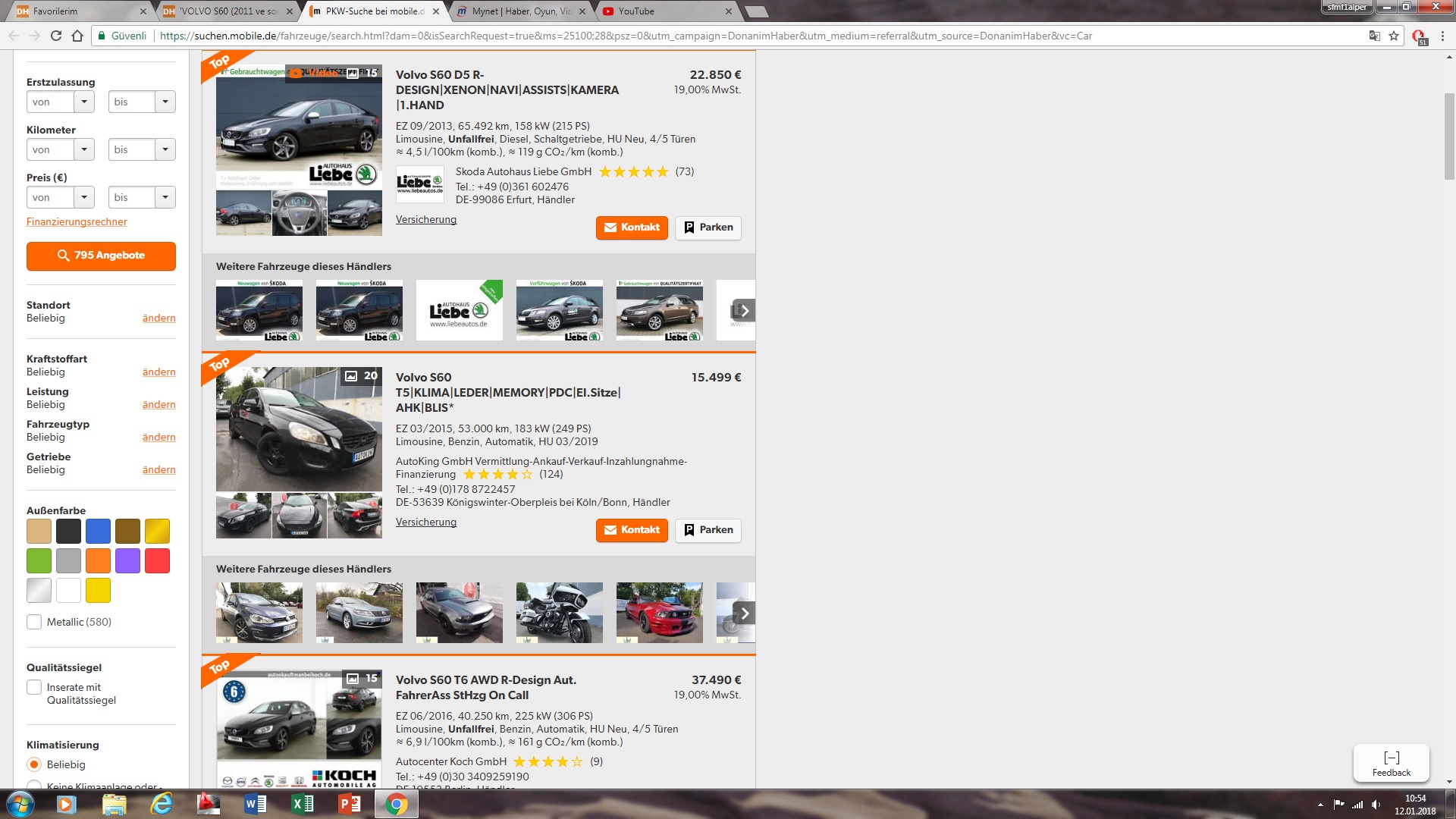Viewport: 1456px width, 819px height.
Task: Click the 795 Angebote search button
Action: pyautogui.click(x=101, y=256)
